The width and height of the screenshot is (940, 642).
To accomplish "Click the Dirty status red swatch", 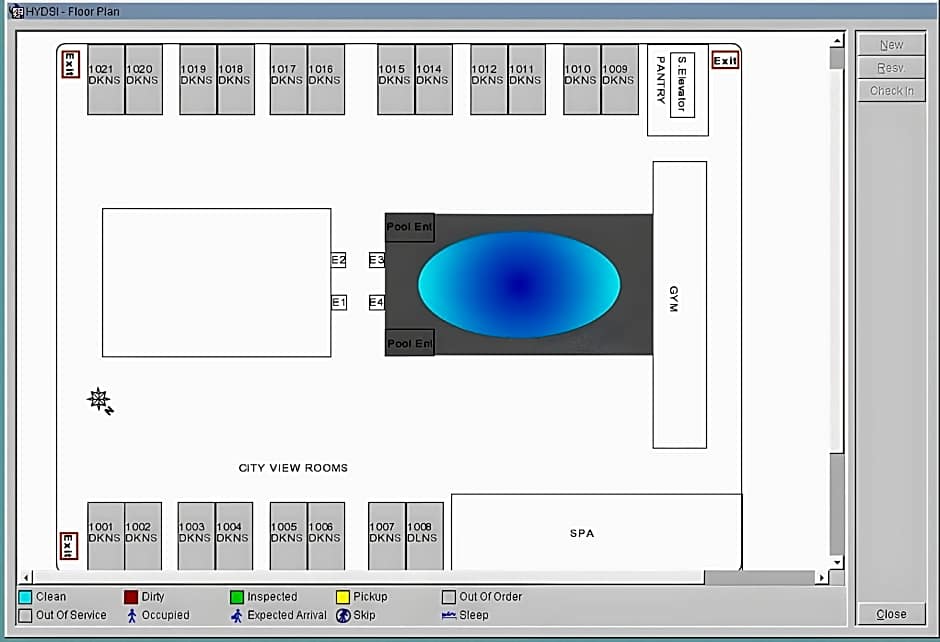I will (130, 597).
